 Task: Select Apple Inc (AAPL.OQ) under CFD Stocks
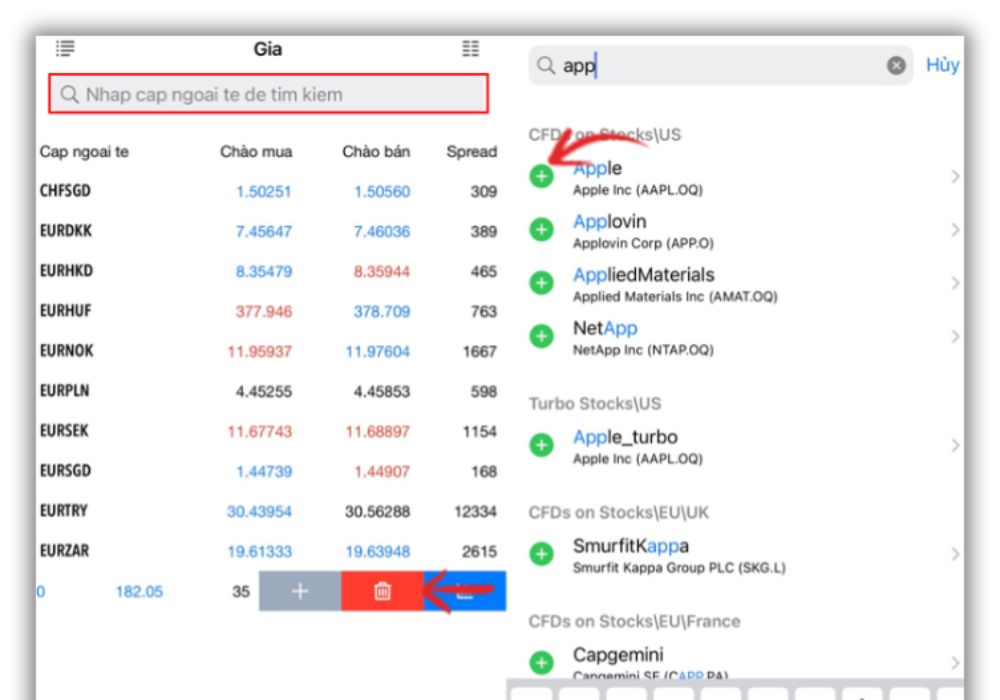[638, 190]
